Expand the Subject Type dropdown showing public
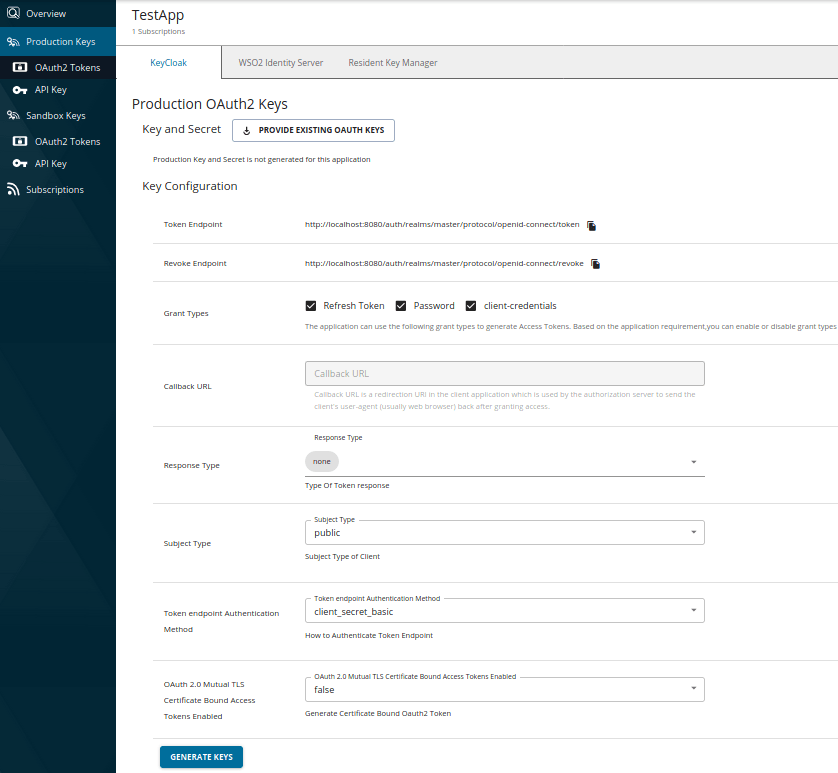The height and width of the screenshot is (773, 838). coord(694,532)
